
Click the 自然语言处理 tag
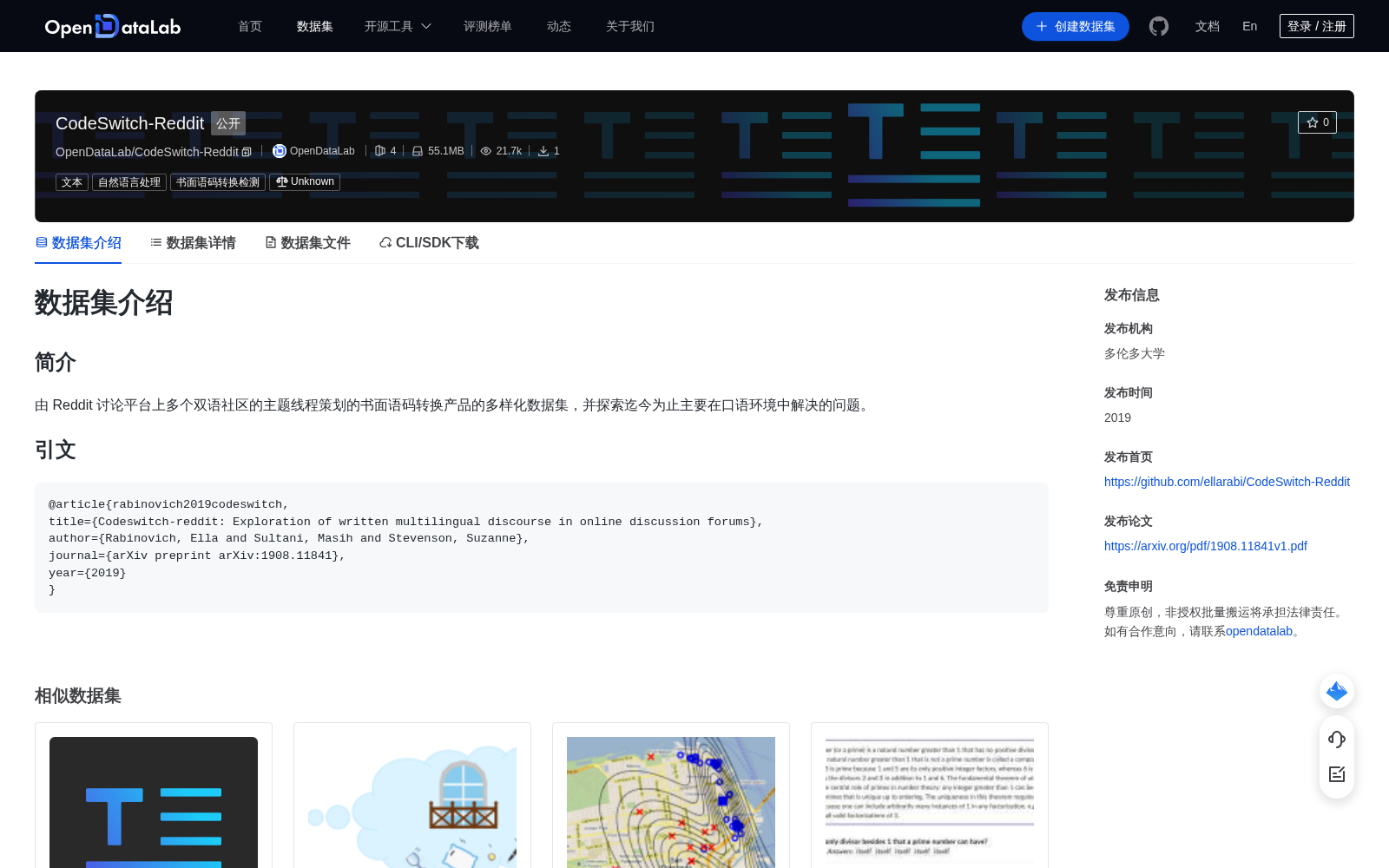[x=129, y=182]
